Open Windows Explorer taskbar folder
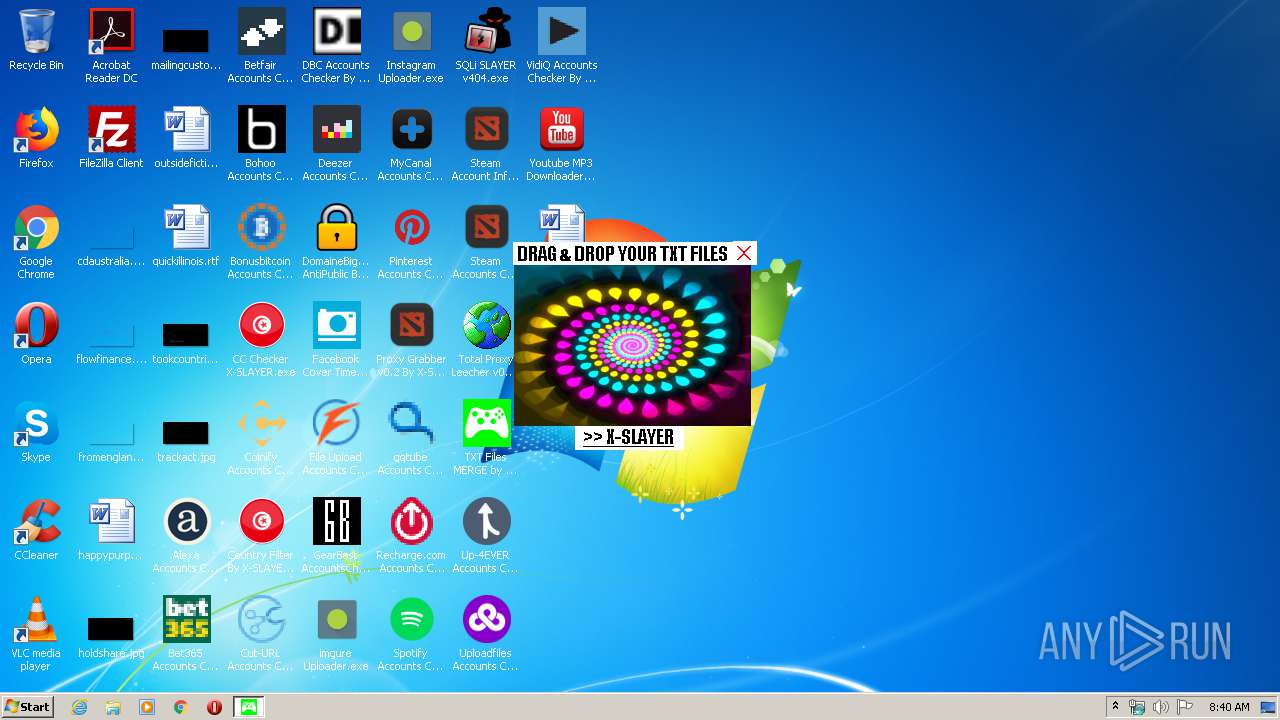 [x=113, y=707]
